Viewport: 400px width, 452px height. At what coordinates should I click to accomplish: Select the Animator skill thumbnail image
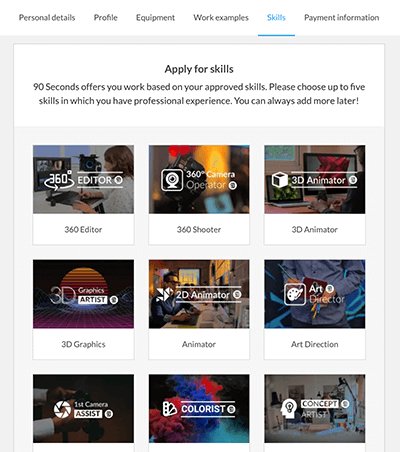tap(199, 294)
